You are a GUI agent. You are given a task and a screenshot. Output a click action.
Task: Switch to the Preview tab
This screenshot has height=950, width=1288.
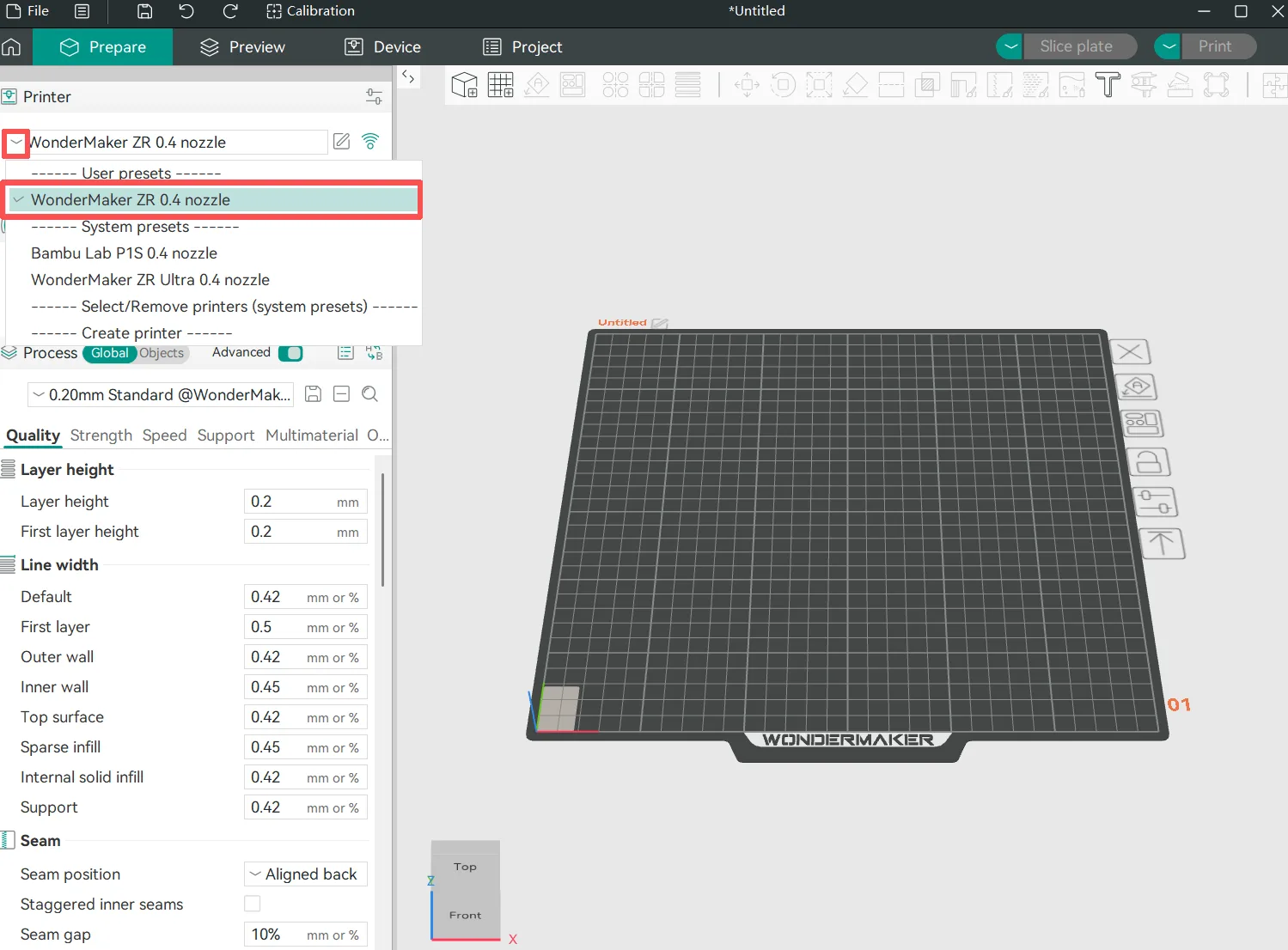[243, 46]
